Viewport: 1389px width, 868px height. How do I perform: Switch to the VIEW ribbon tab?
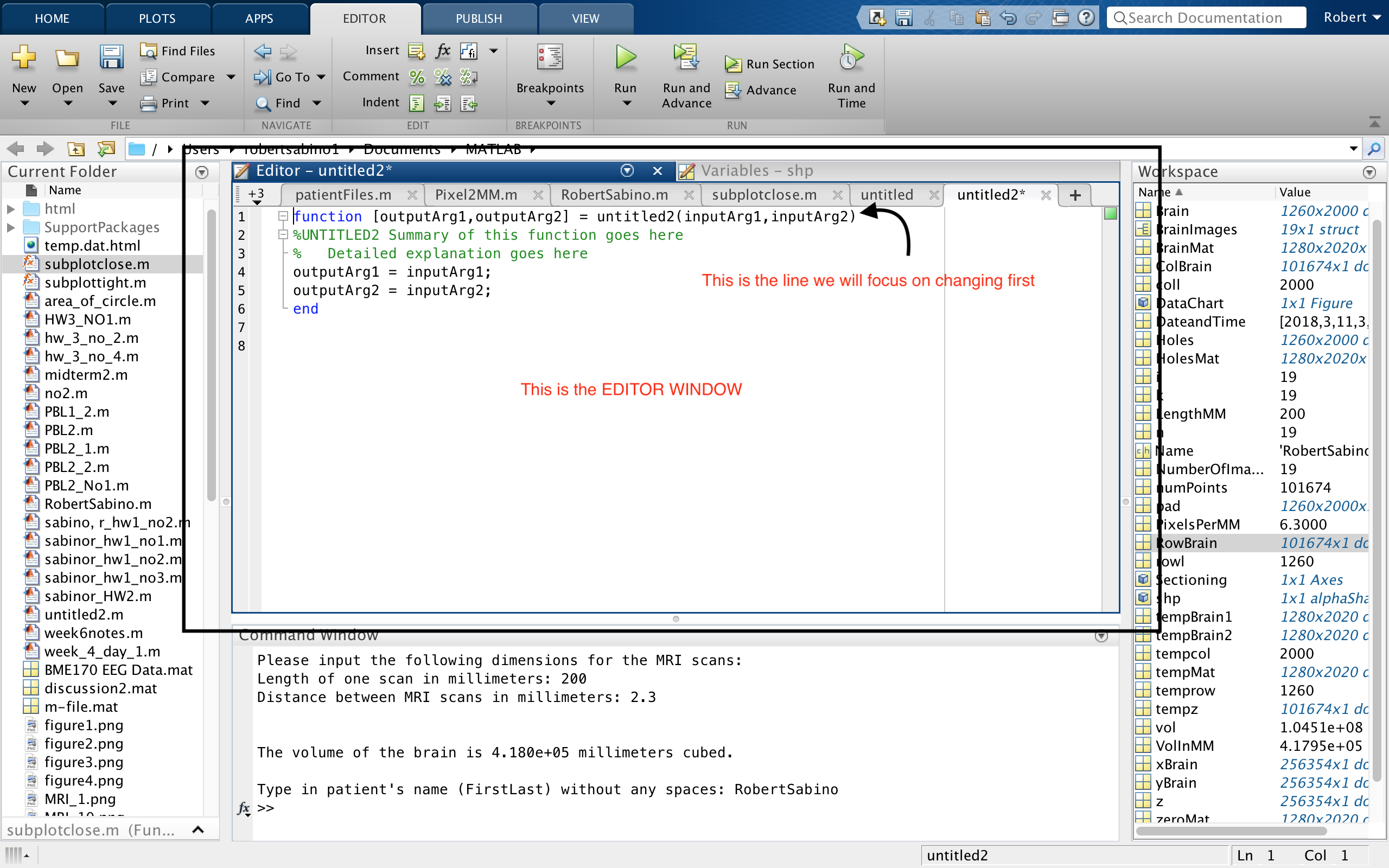point(585,18)
